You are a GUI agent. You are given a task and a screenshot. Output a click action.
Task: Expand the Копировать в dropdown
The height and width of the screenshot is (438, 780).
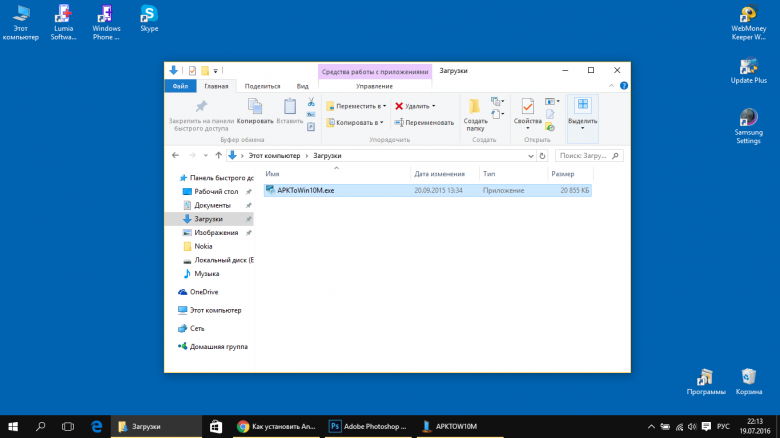click(x=382, y=122)
